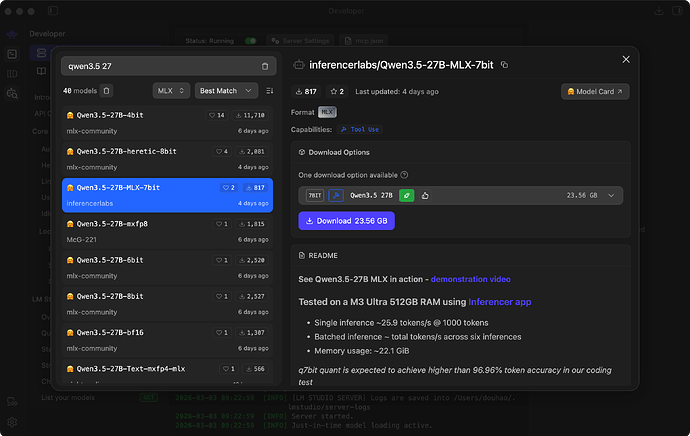Select Qwen3.5-27B-6bit from results list
Screen dimensions: 690x436
(167, 267)
